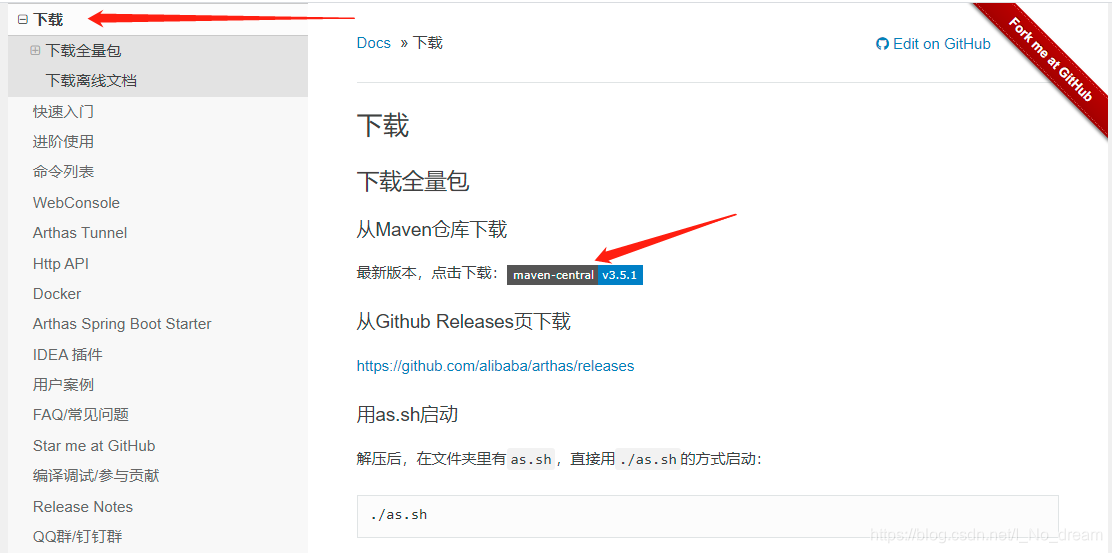Open the Docs breadcrumb link
The width and height of the screenshot is (1112, 553).
point(374,43)
